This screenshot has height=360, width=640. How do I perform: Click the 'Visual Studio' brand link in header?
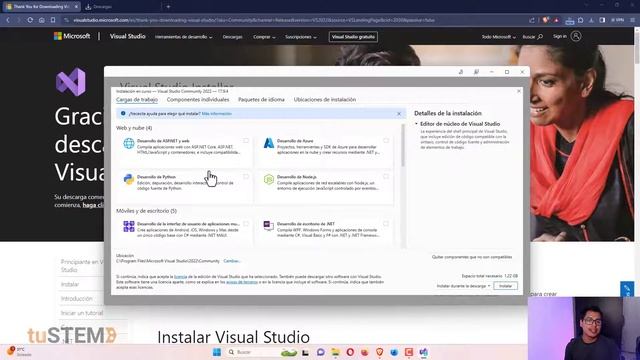coord(127,36)
